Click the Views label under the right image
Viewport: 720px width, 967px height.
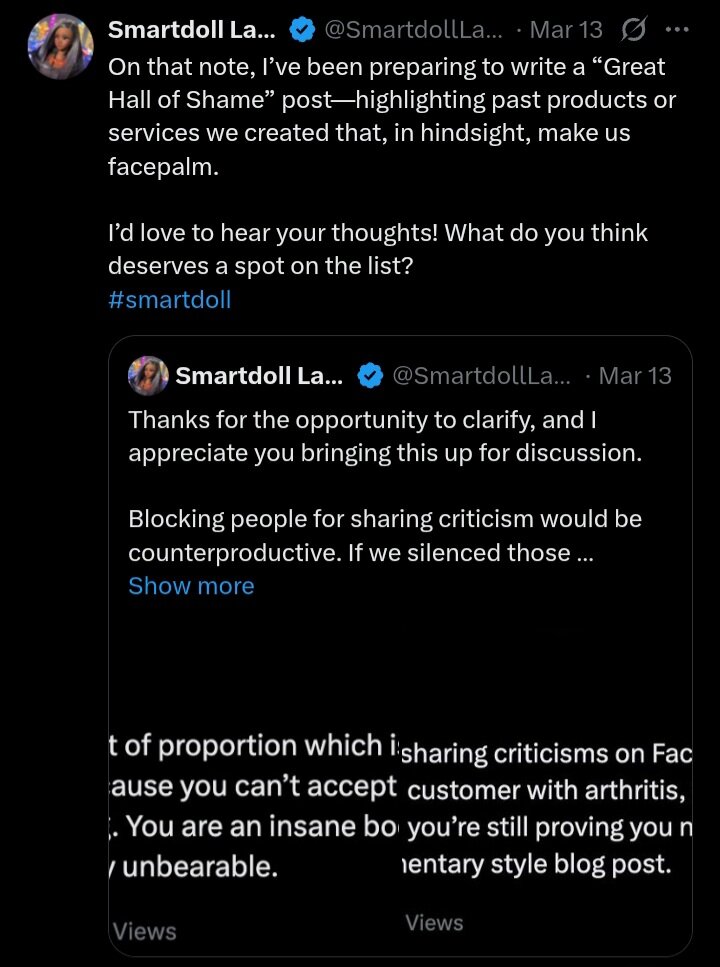[x=434, y=923]
